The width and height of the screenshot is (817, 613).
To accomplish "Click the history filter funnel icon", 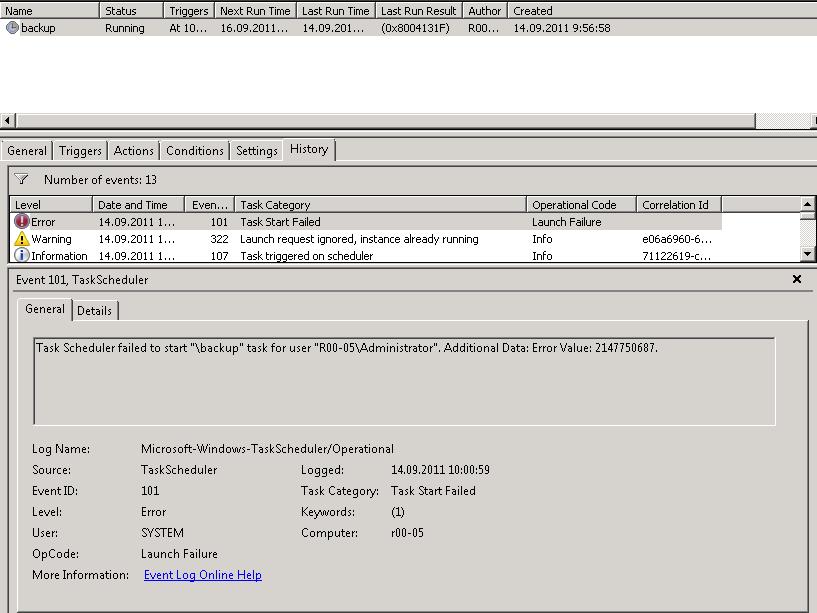I will pos(22,180).
